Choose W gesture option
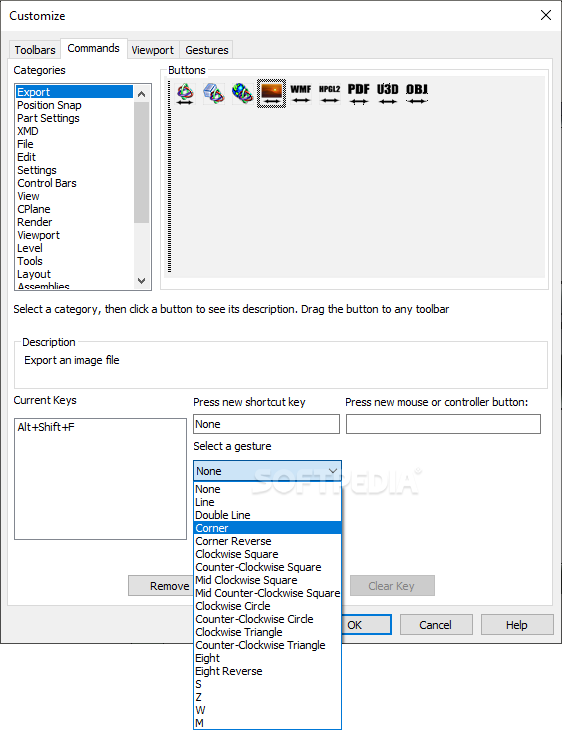 267,710
